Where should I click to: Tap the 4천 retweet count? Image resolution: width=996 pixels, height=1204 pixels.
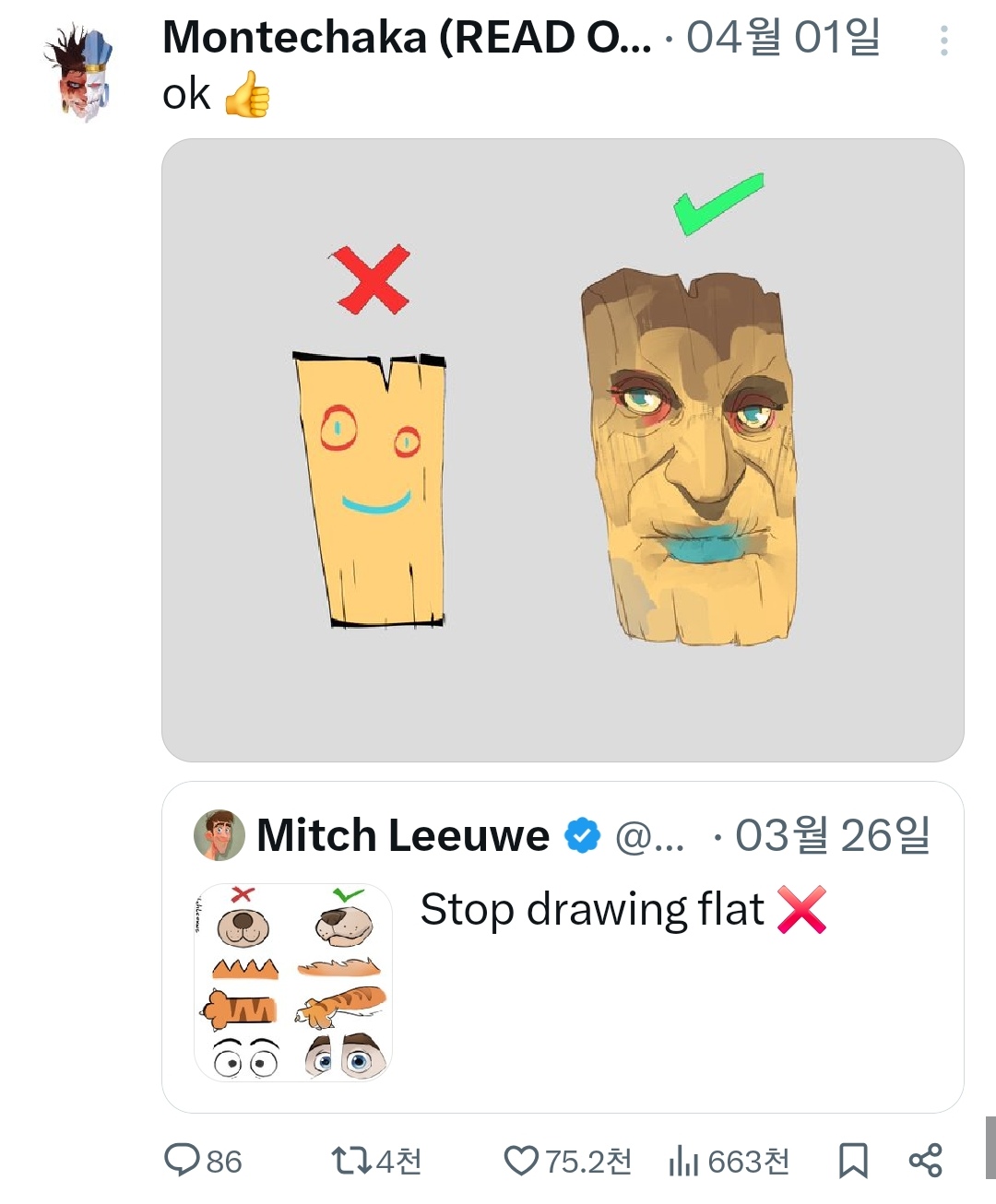(x=398, y=1161)
